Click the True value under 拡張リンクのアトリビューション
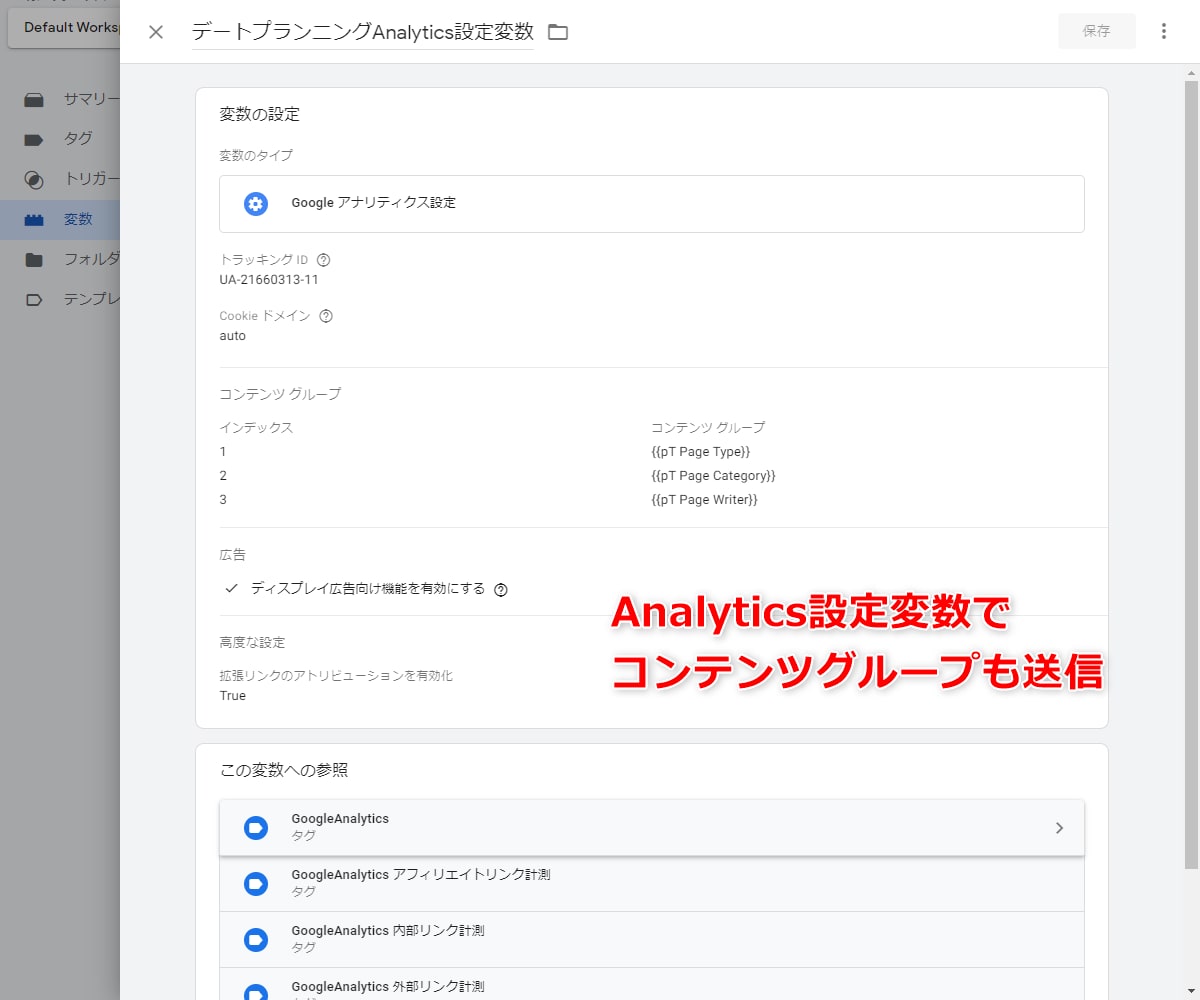Screen dimensions: 1200x1000 point(232,696)
